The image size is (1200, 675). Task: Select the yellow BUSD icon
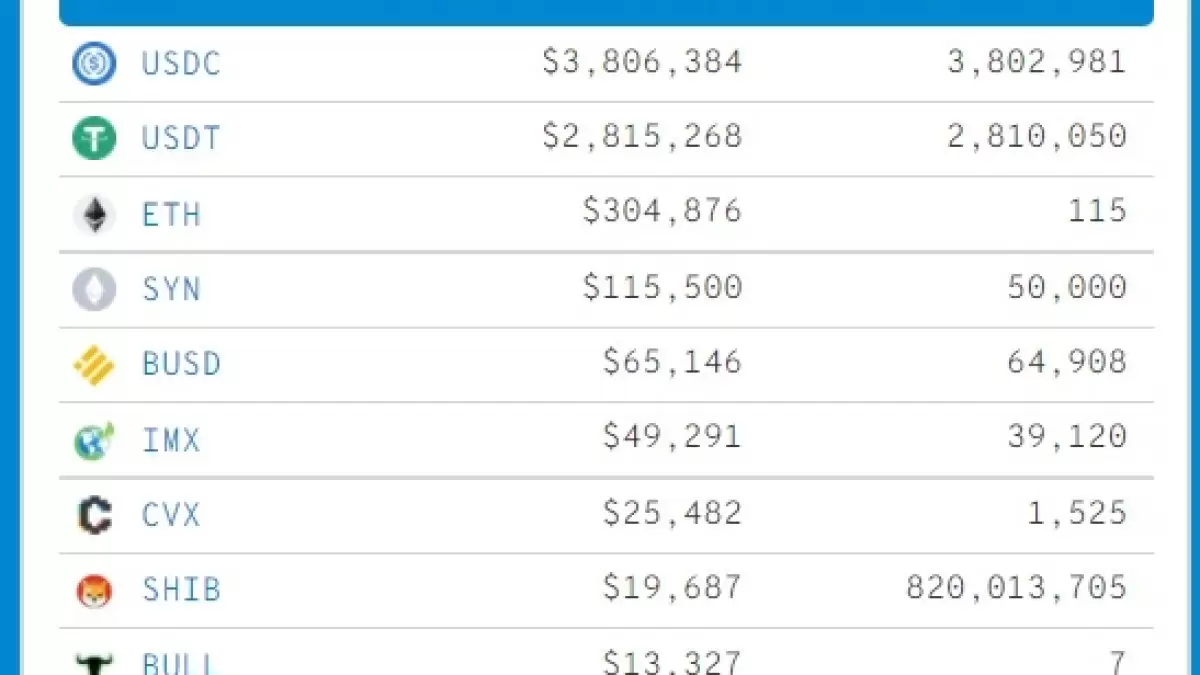click(x=94, y=365)
